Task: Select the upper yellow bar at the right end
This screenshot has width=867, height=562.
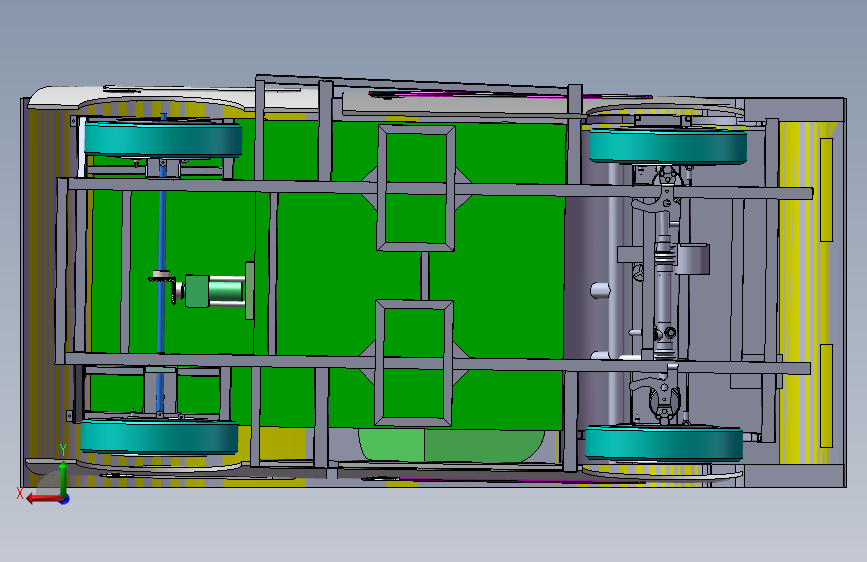Action: [826, 190]
